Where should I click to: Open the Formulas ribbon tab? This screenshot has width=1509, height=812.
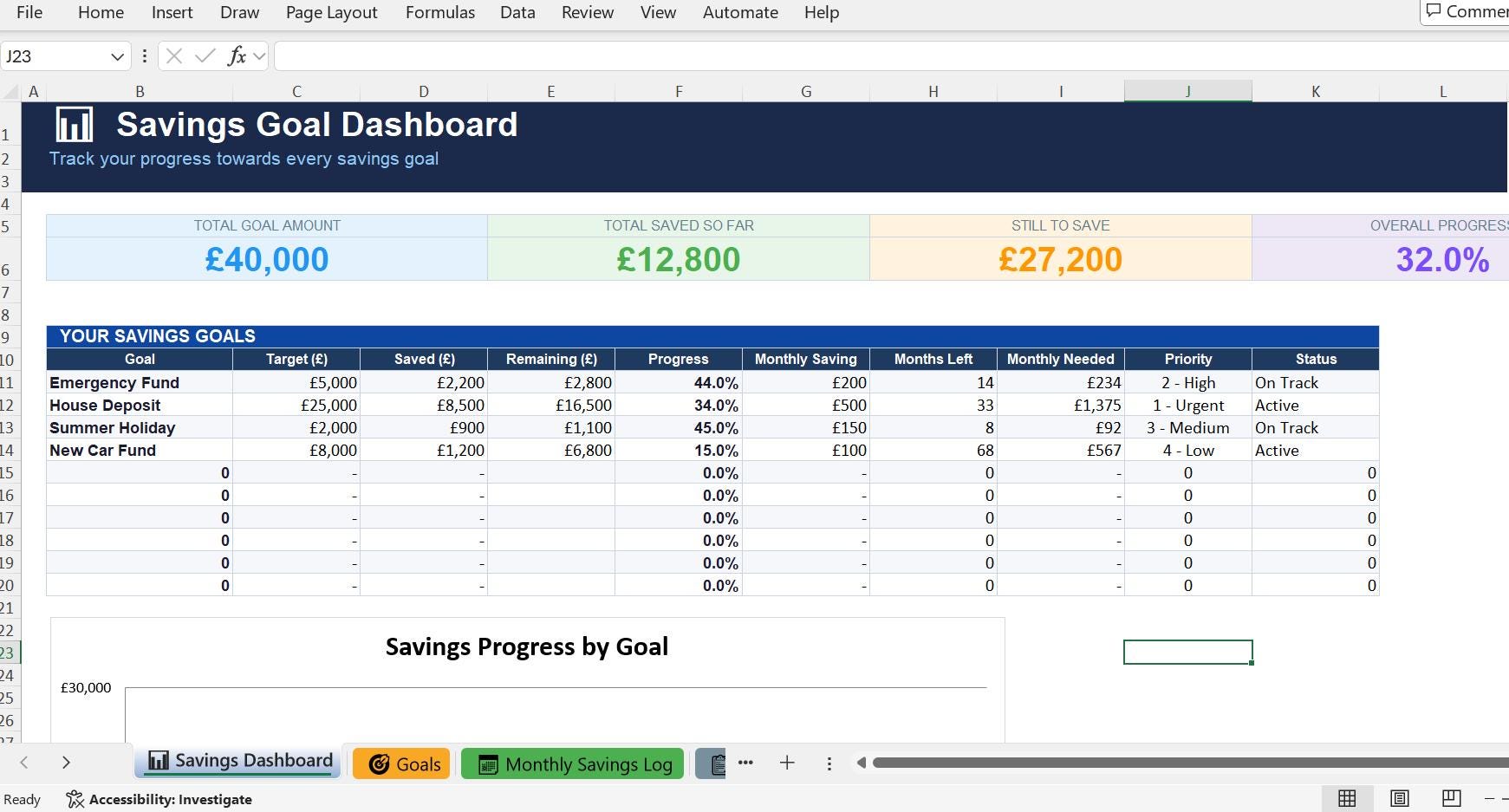[x=439, y=12]
